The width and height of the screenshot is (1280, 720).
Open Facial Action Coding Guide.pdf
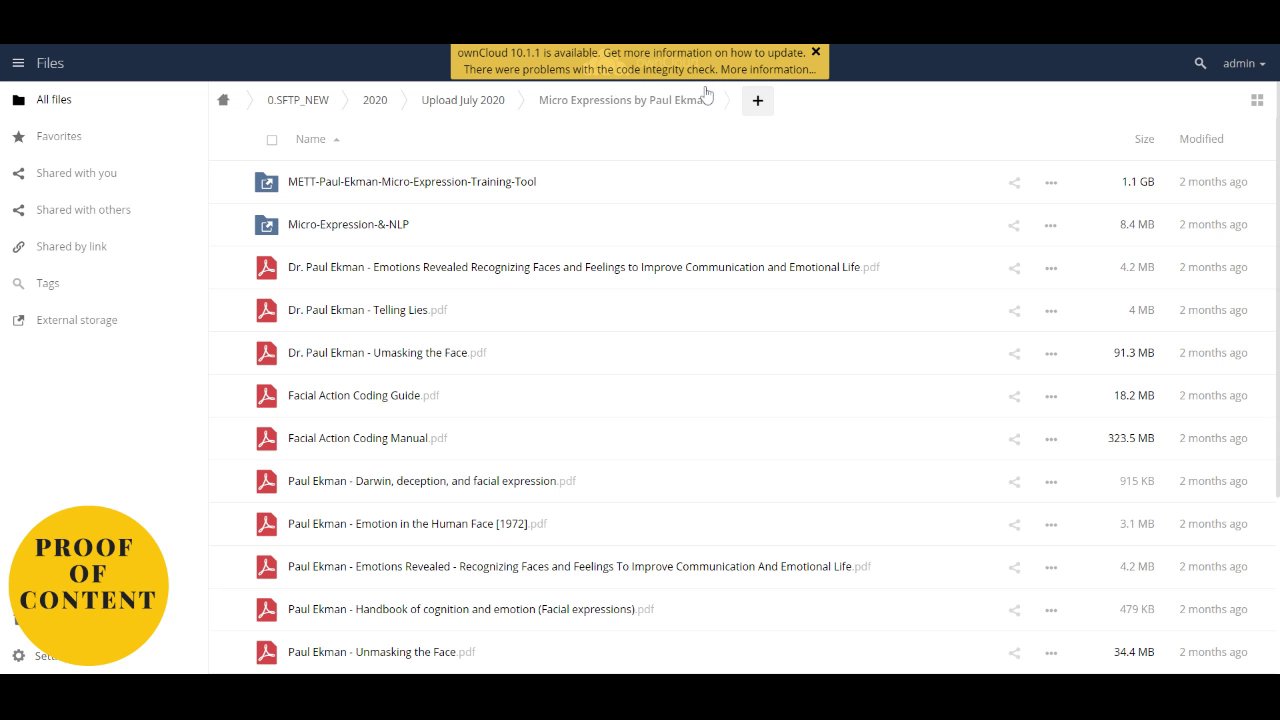click(363, 396)
